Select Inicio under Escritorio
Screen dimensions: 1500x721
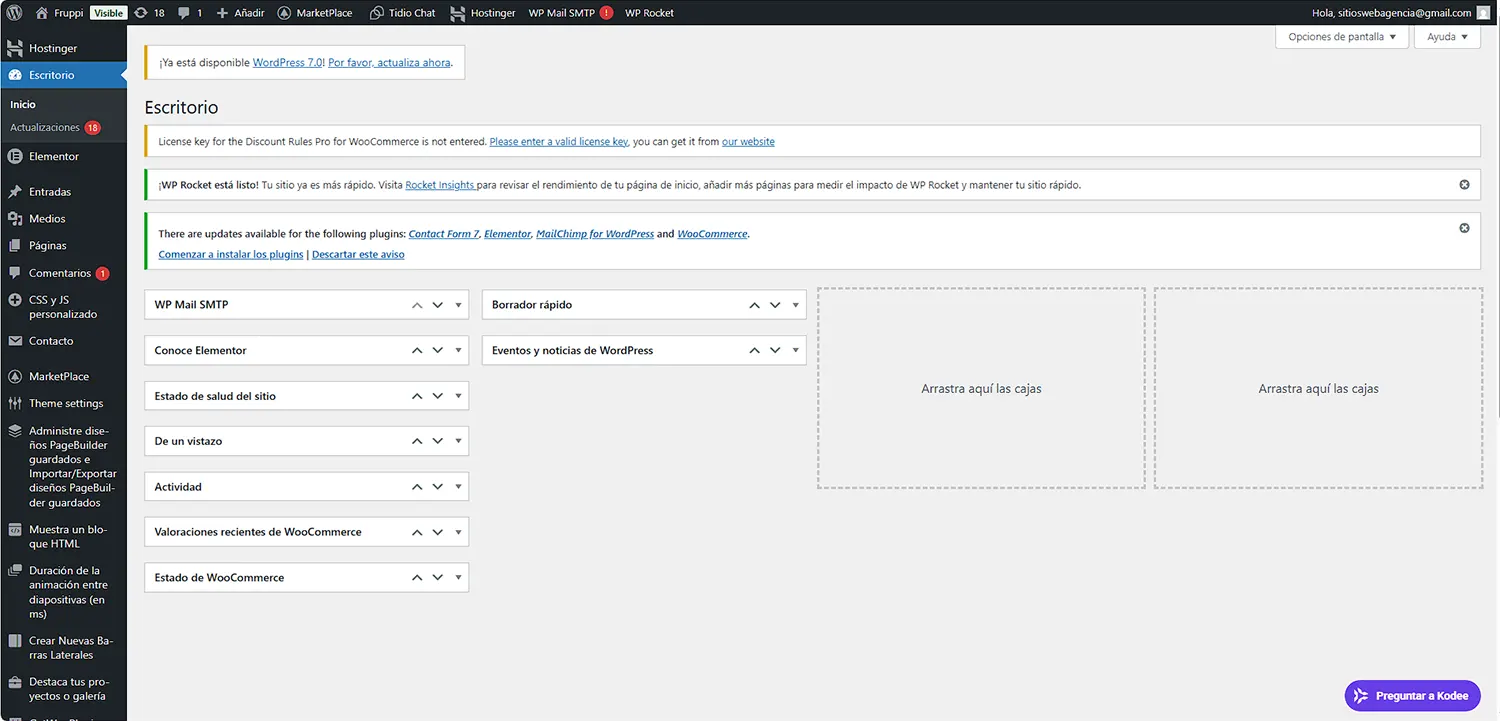(23, 104)
